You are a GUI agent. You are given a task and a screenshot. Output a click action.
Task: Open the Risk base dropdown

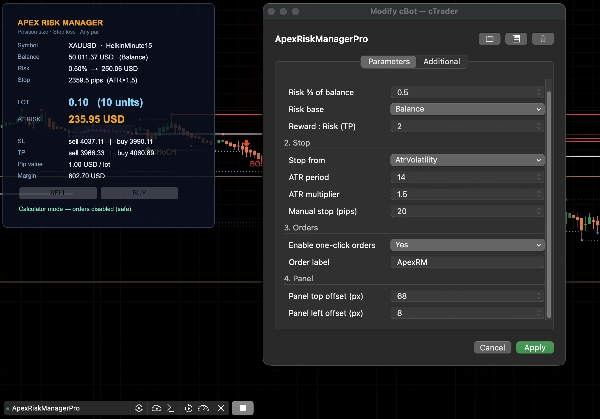pos(467,109)
